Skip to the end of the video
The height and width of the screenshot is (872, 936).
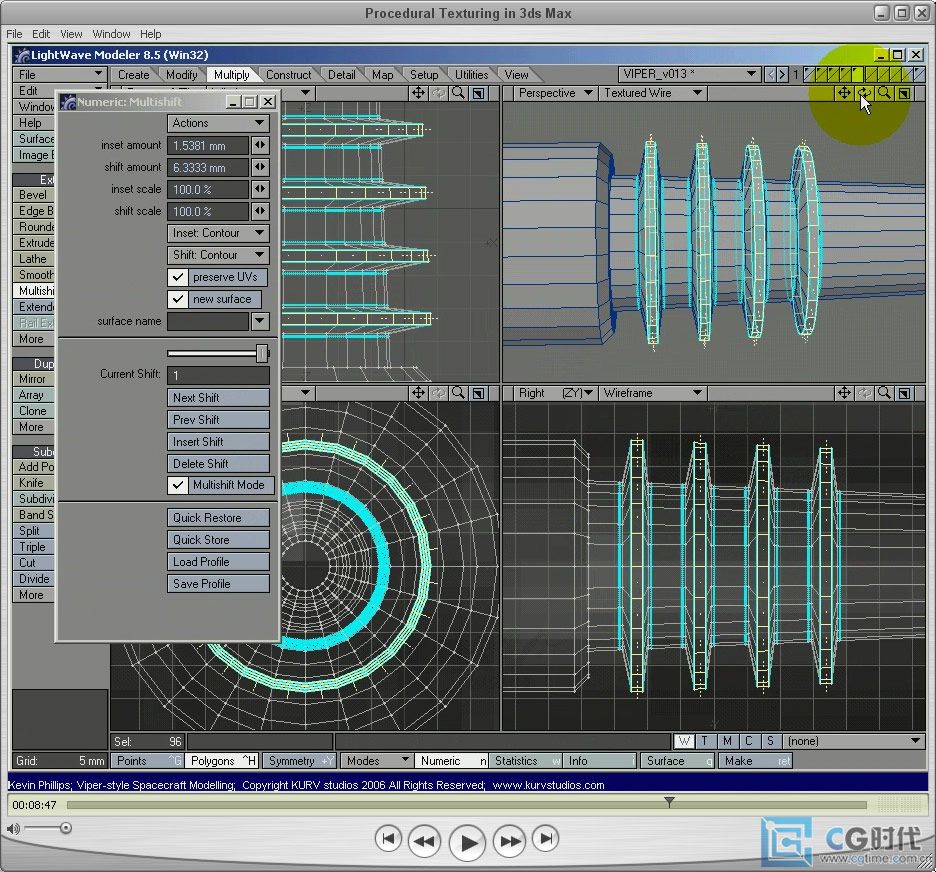(546, 839)
